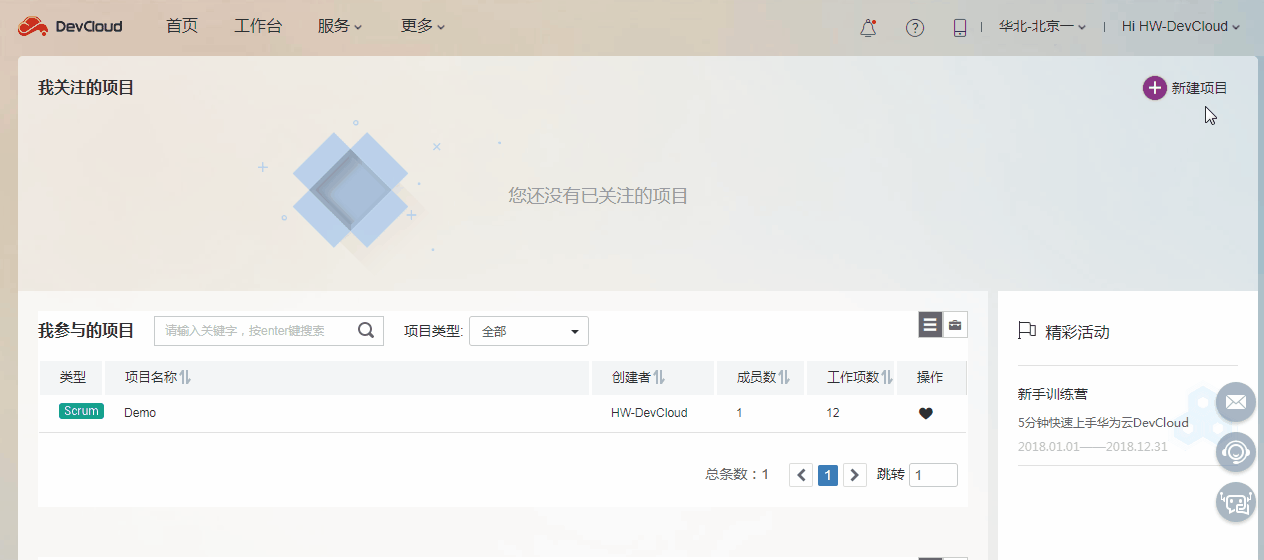Go to next page arrow
Image resolution: width=1264 pixels, height=560 pixels.
854,475
